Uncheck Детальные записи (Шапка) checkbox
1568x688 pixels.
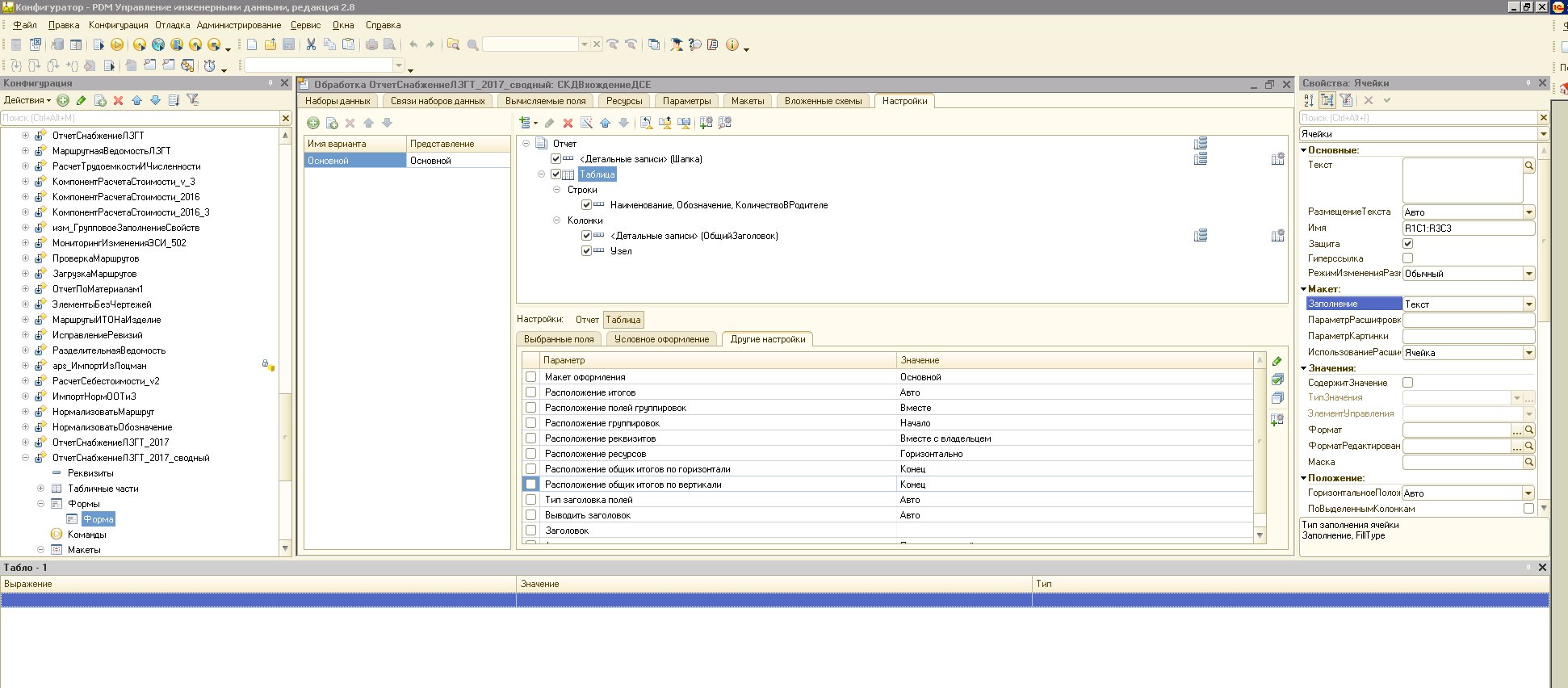coord(556,159)
